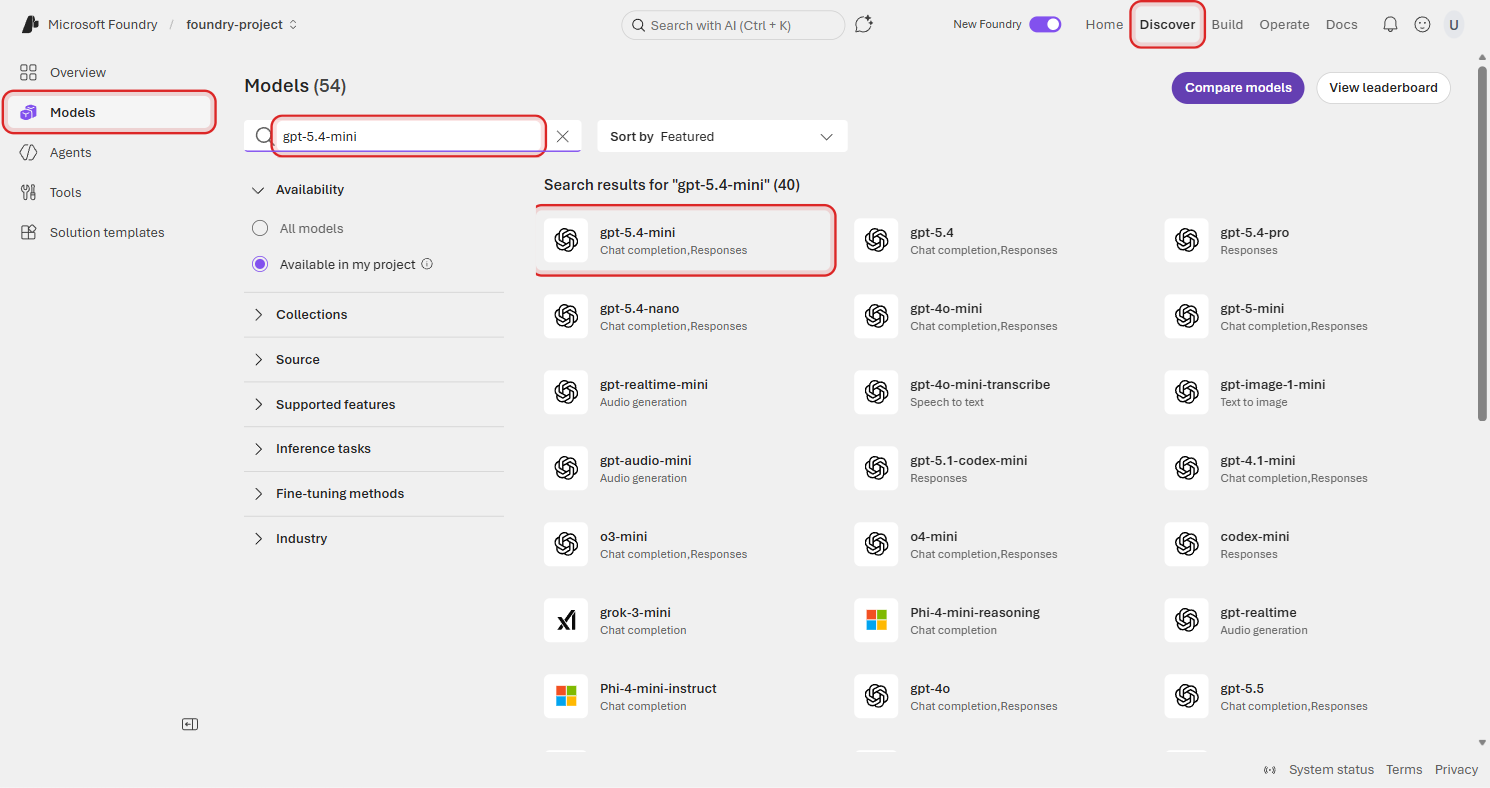1490x788 pixels.
Task: Switch to the Build tab
Action: tap(1227, 24)
